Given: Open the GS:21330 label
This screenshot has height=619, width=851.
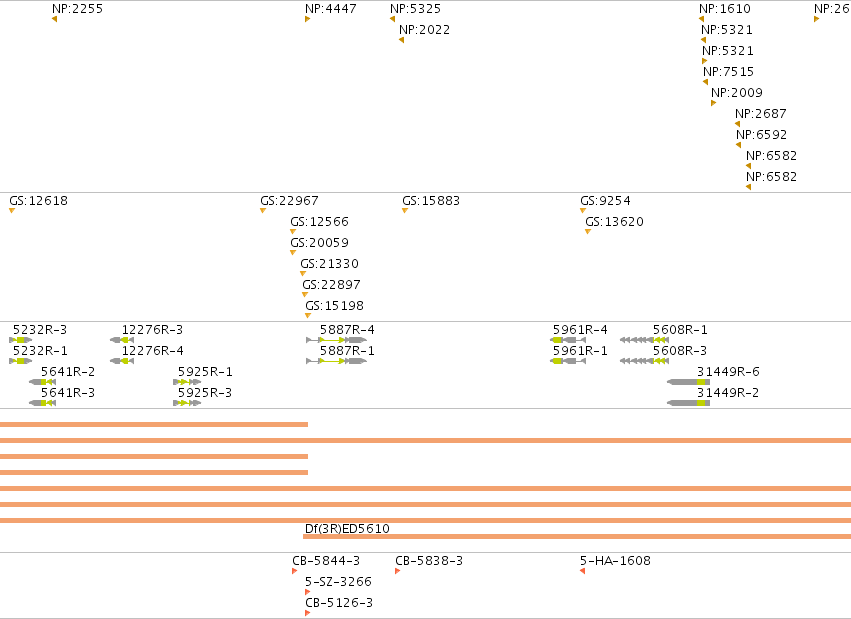Looking at the screenshot, I should pyautogui.click(x=329, y=264).
